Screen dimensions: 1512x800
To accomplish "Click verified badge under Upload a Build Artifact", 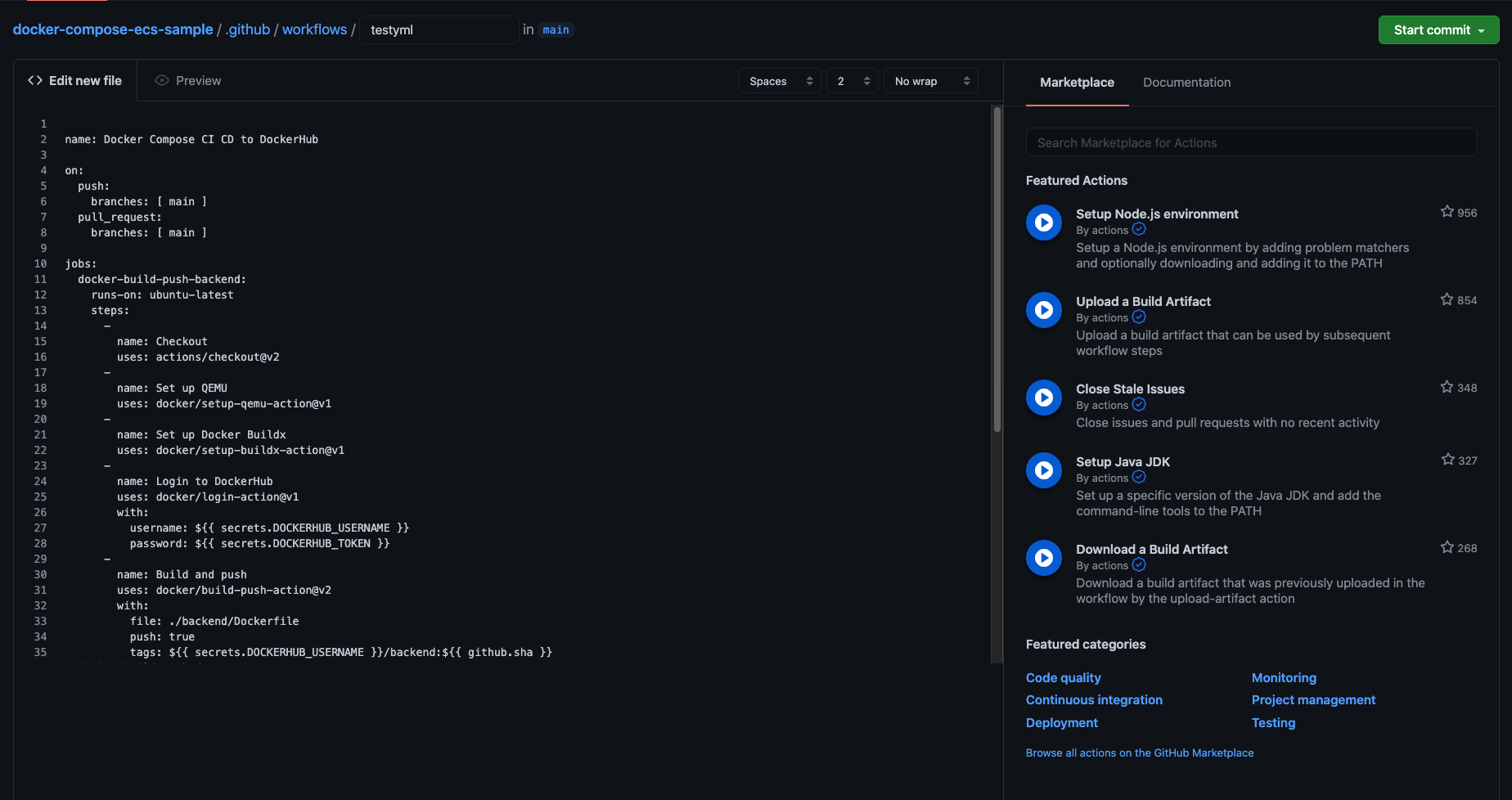I will 1139,317.
